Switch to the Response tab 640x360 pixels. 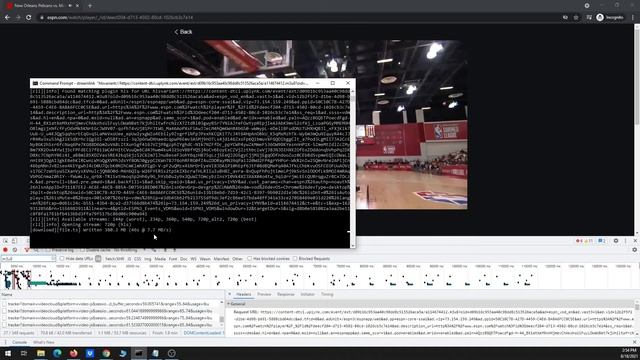286,294
